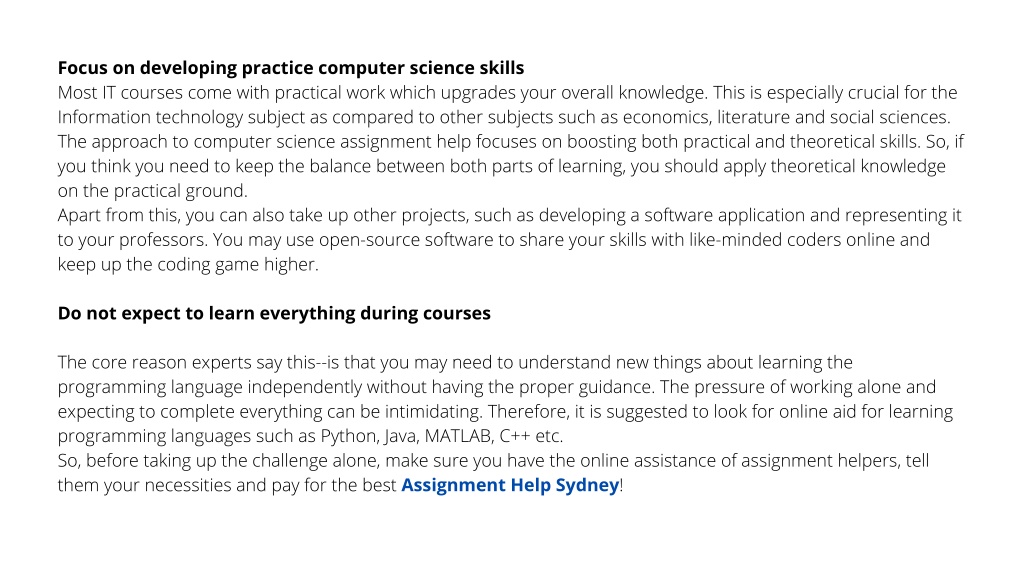Click the line 'on the practical ground.'

(x=152, y=191)
